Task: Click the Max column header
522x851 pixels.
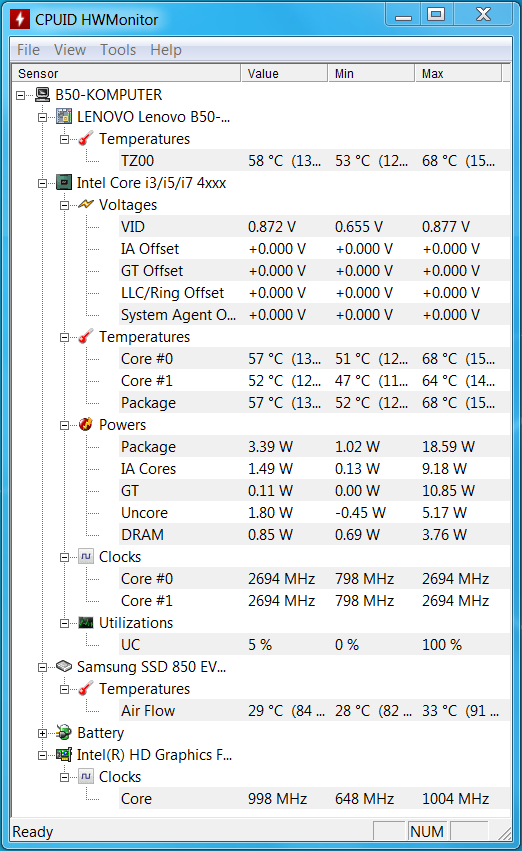Action: point(458,73)
